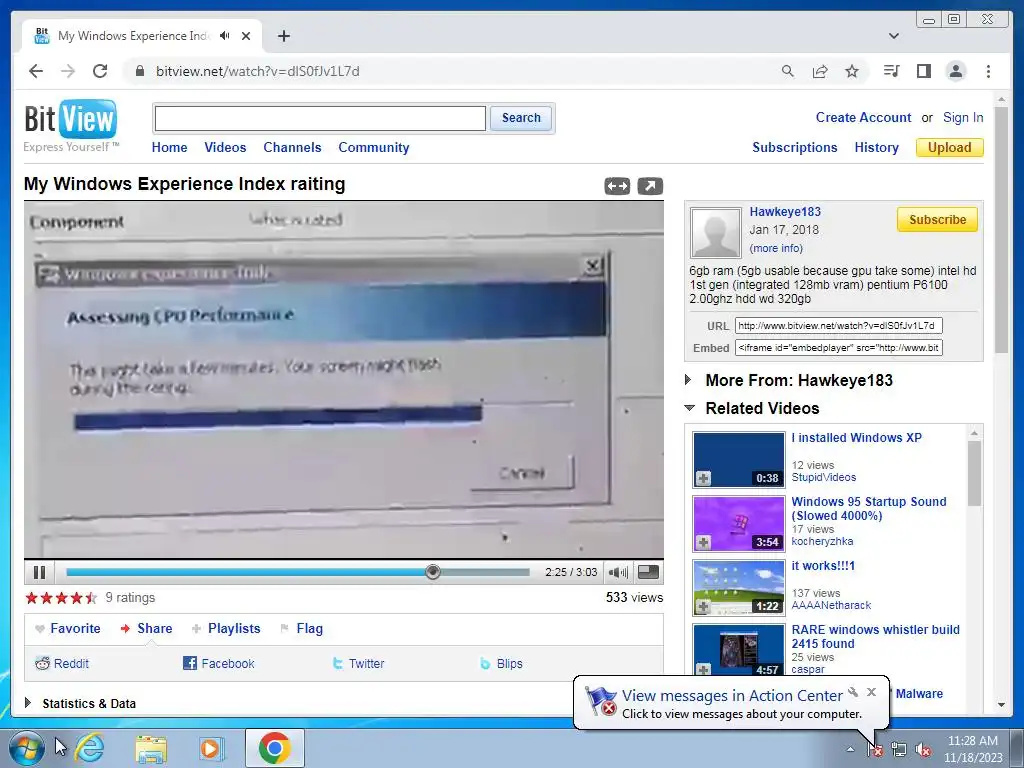The width and height of the screenshot is (1024, 768).
Task: Bookmark this page star icon
Action: 852,71
